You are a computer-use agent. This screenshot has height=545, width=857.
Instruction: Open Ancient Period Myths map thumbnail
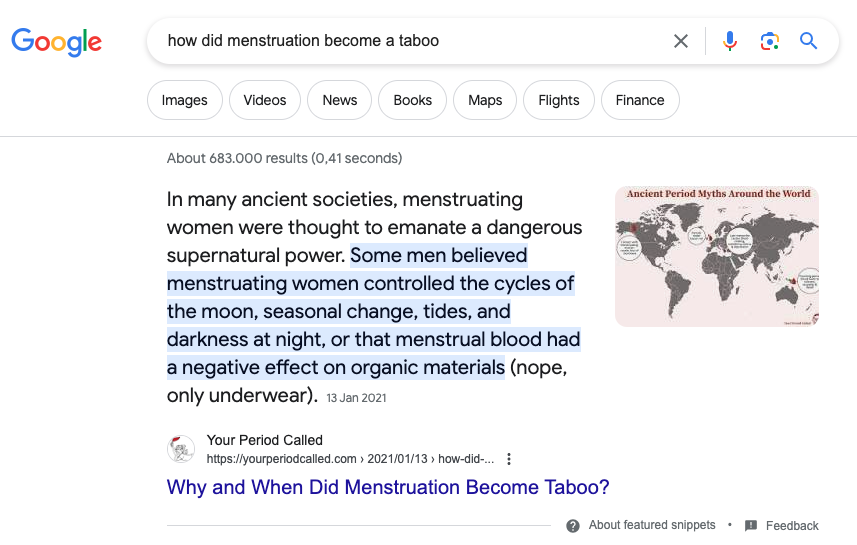tap(717, 256)
